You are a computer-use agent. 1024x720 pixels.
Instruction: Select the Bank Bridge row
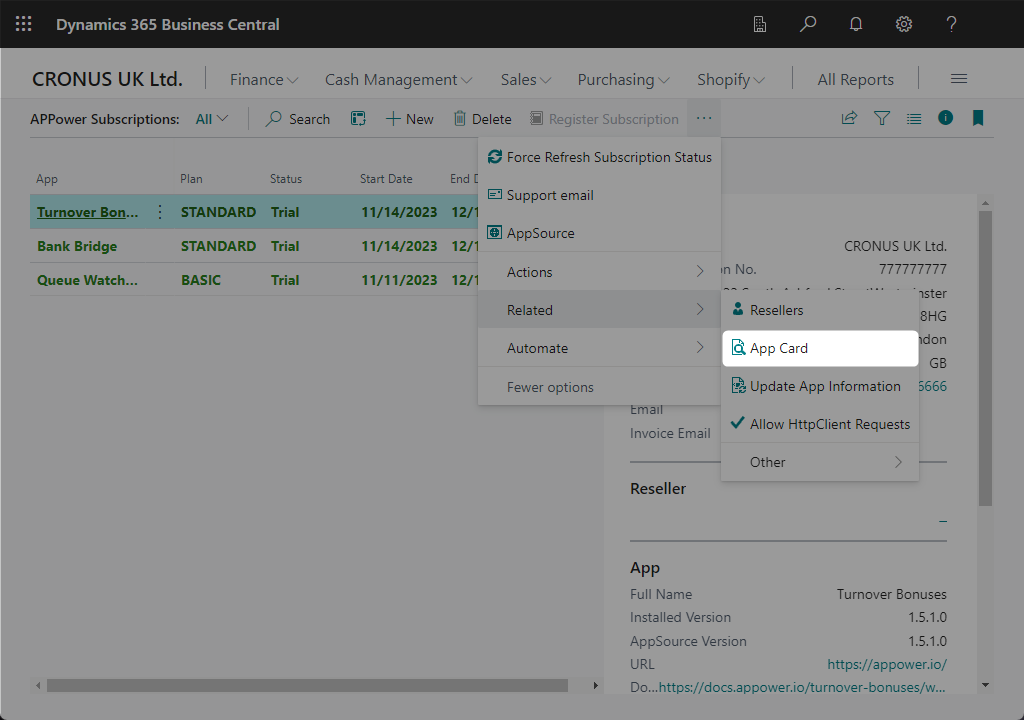click(77, 246)
